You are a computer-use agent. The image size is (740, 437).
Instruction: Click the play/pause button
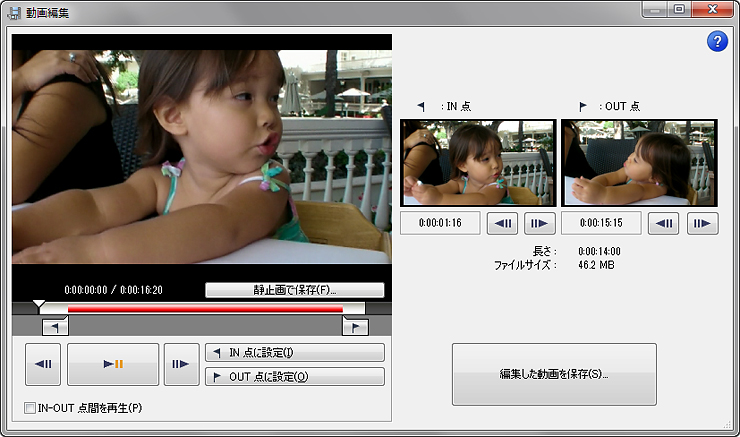113,364
